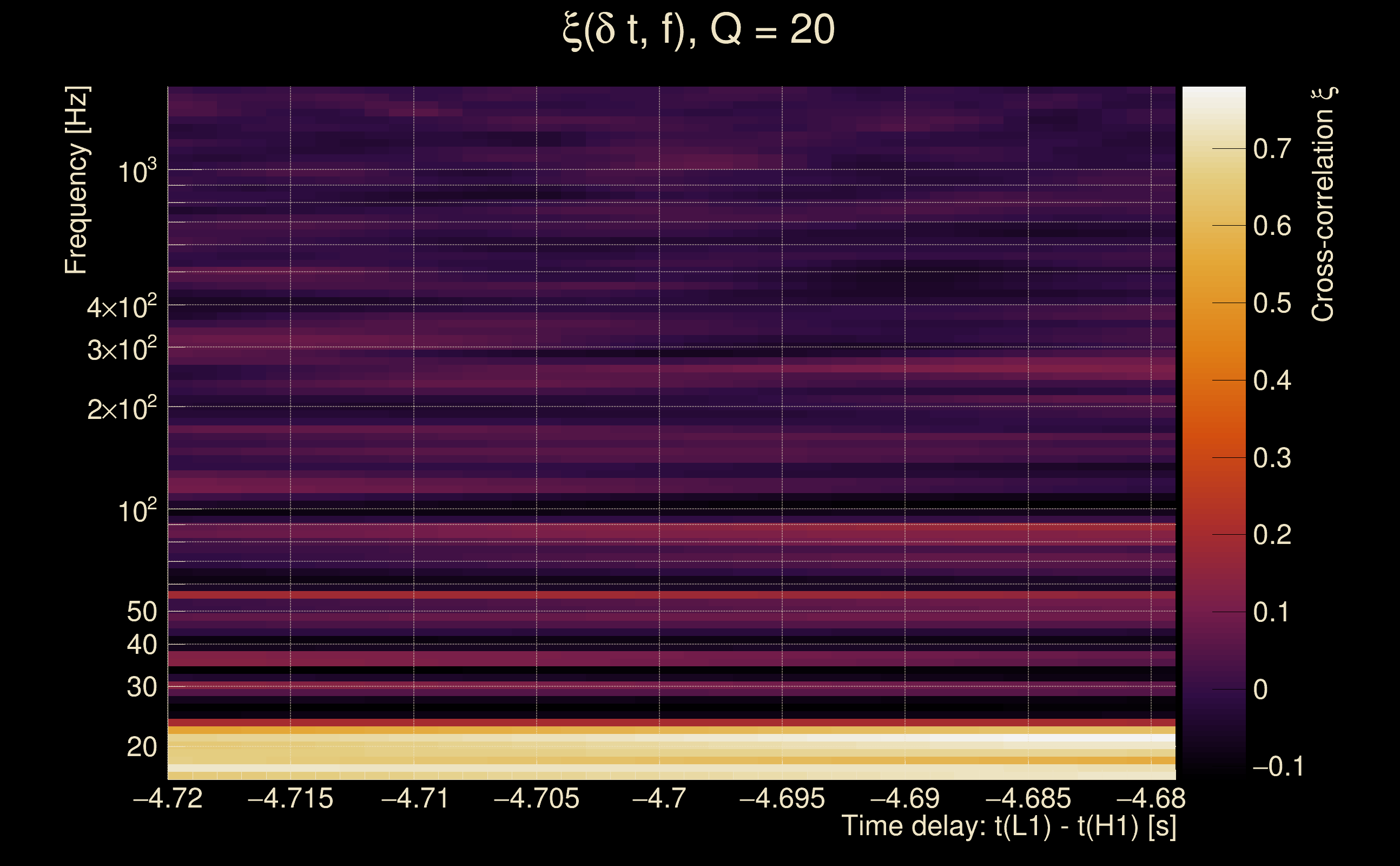Click the 4×10² frequency tick label
1400x866 pixels.
[121, 307]
